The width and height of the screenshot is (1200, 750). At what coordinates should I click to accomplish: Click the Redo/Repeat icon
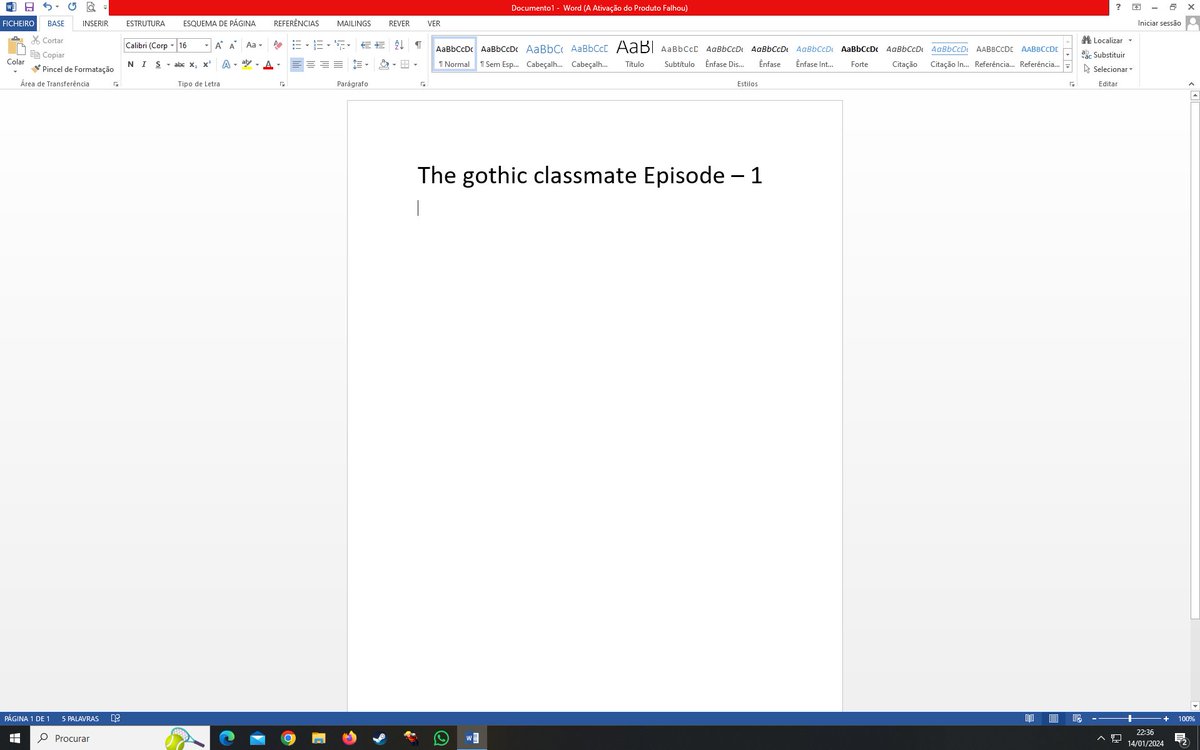[72, 7]
